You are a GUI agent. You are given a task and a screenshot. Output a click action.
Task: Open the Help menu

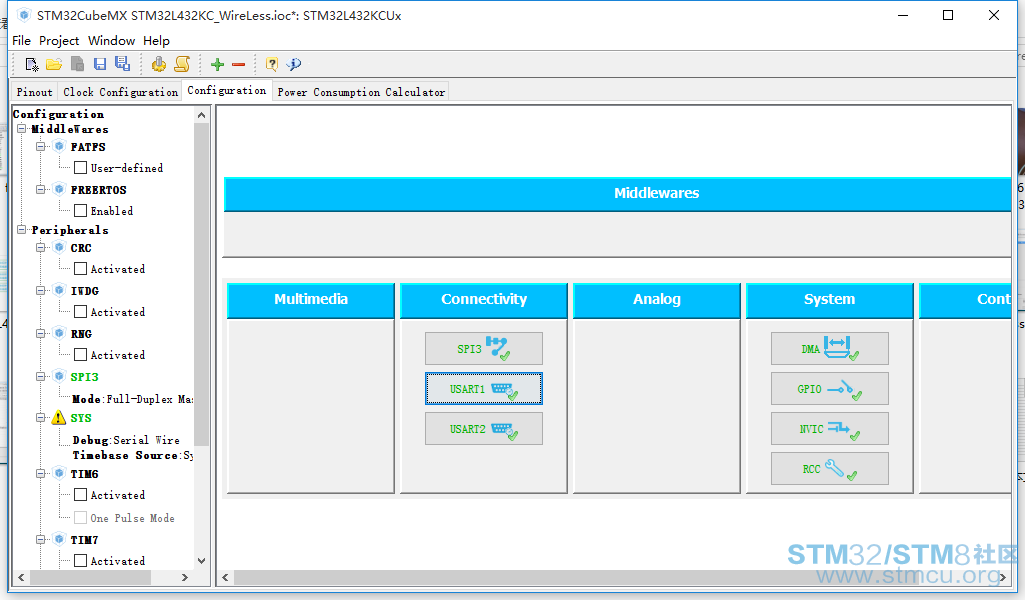[156, 41]
